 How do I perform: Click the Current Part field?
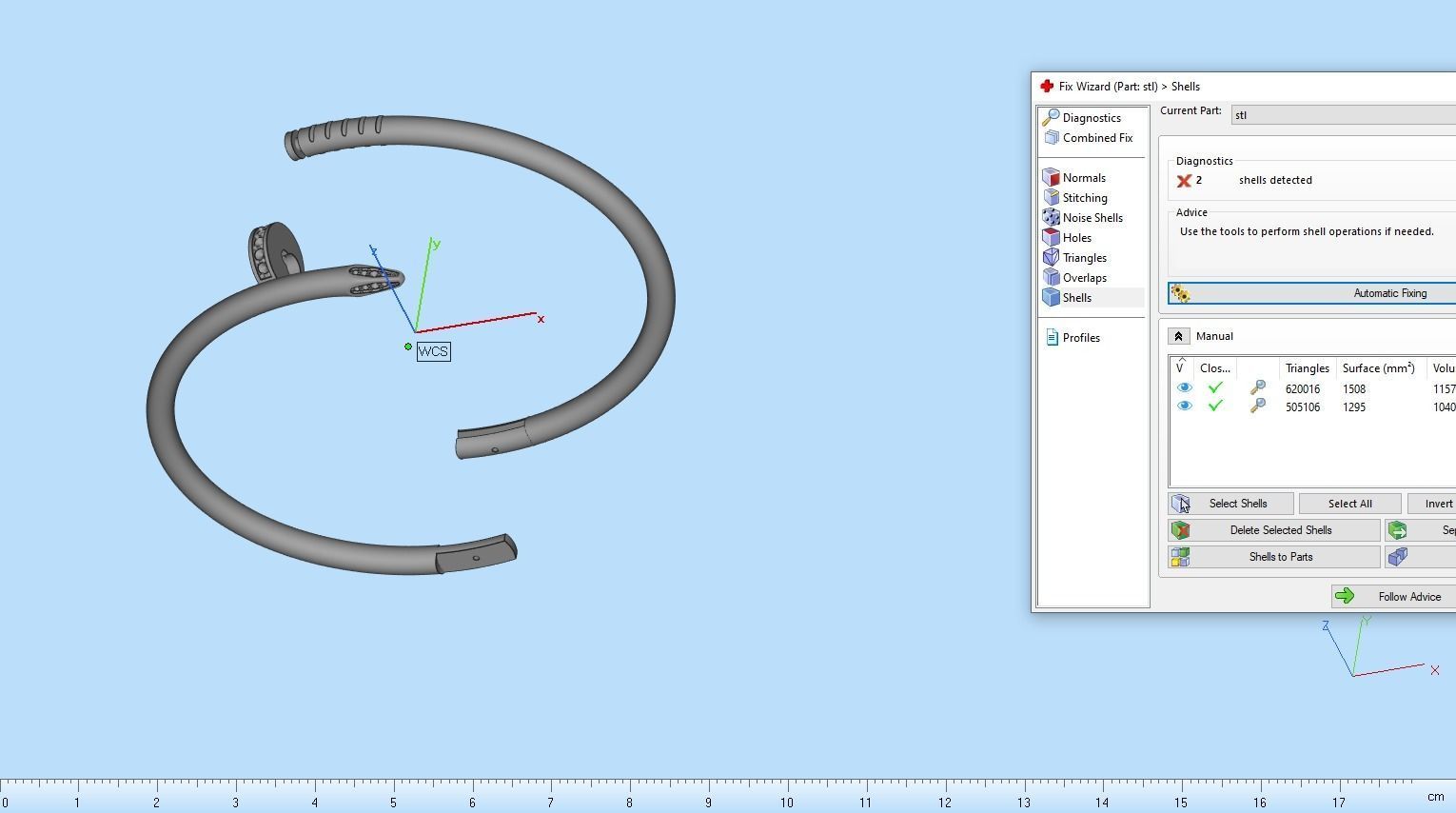1343,115
